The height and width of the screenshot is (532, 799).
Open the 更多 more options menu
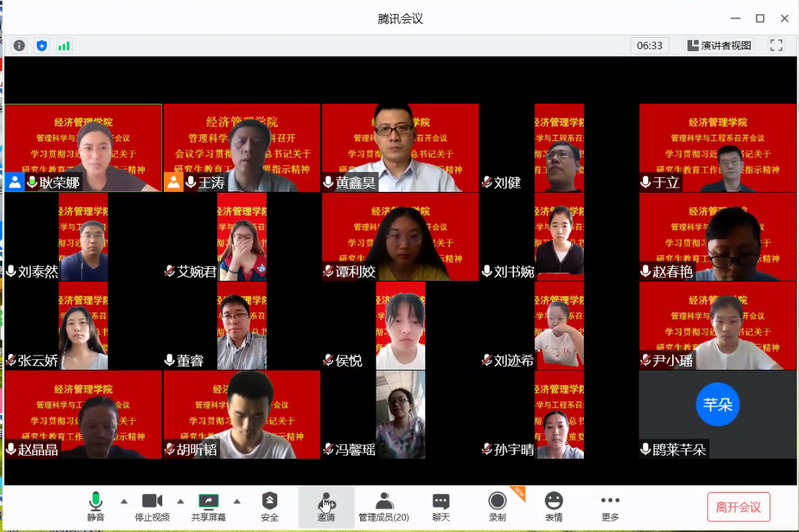[x=610, y=505]
